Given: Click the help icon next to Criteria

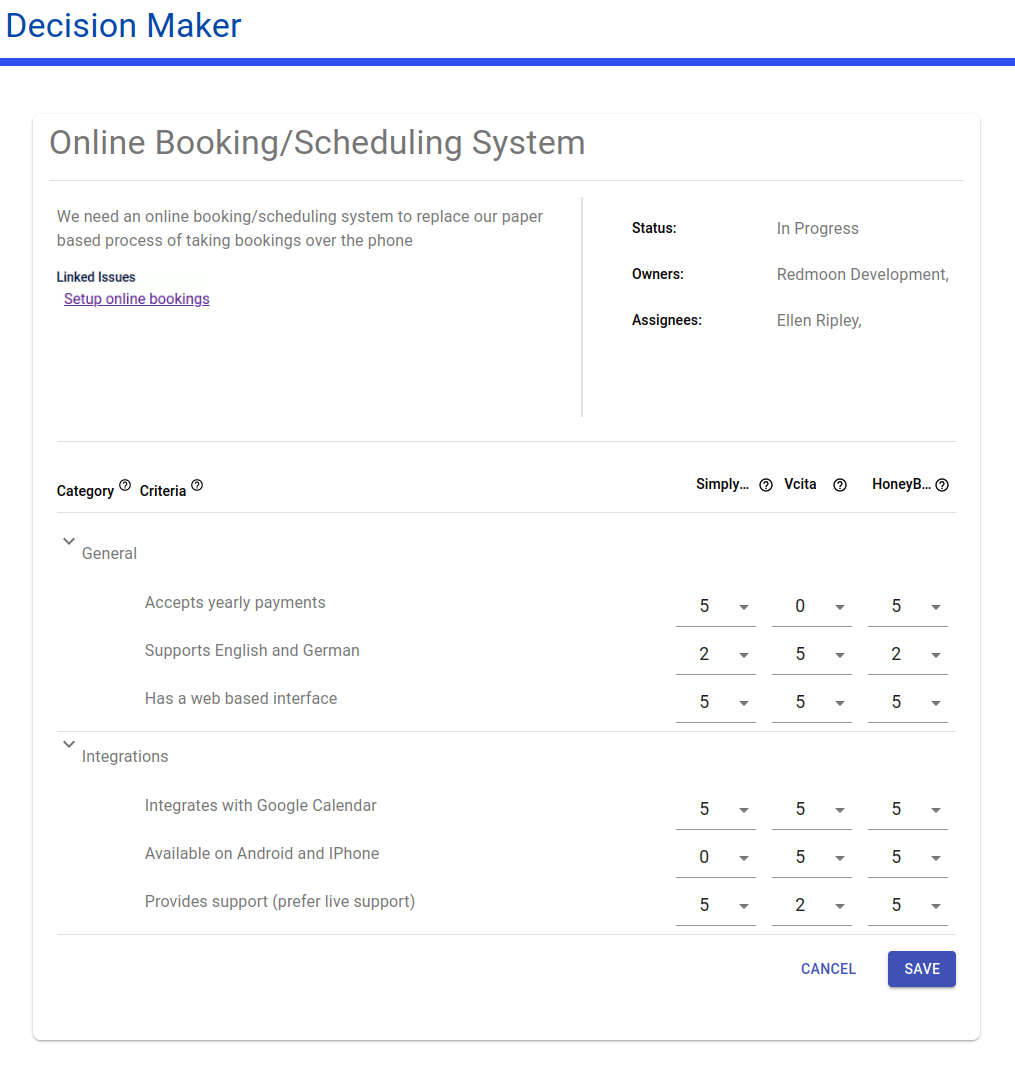Looking at the screenshot, I should 197,485.
